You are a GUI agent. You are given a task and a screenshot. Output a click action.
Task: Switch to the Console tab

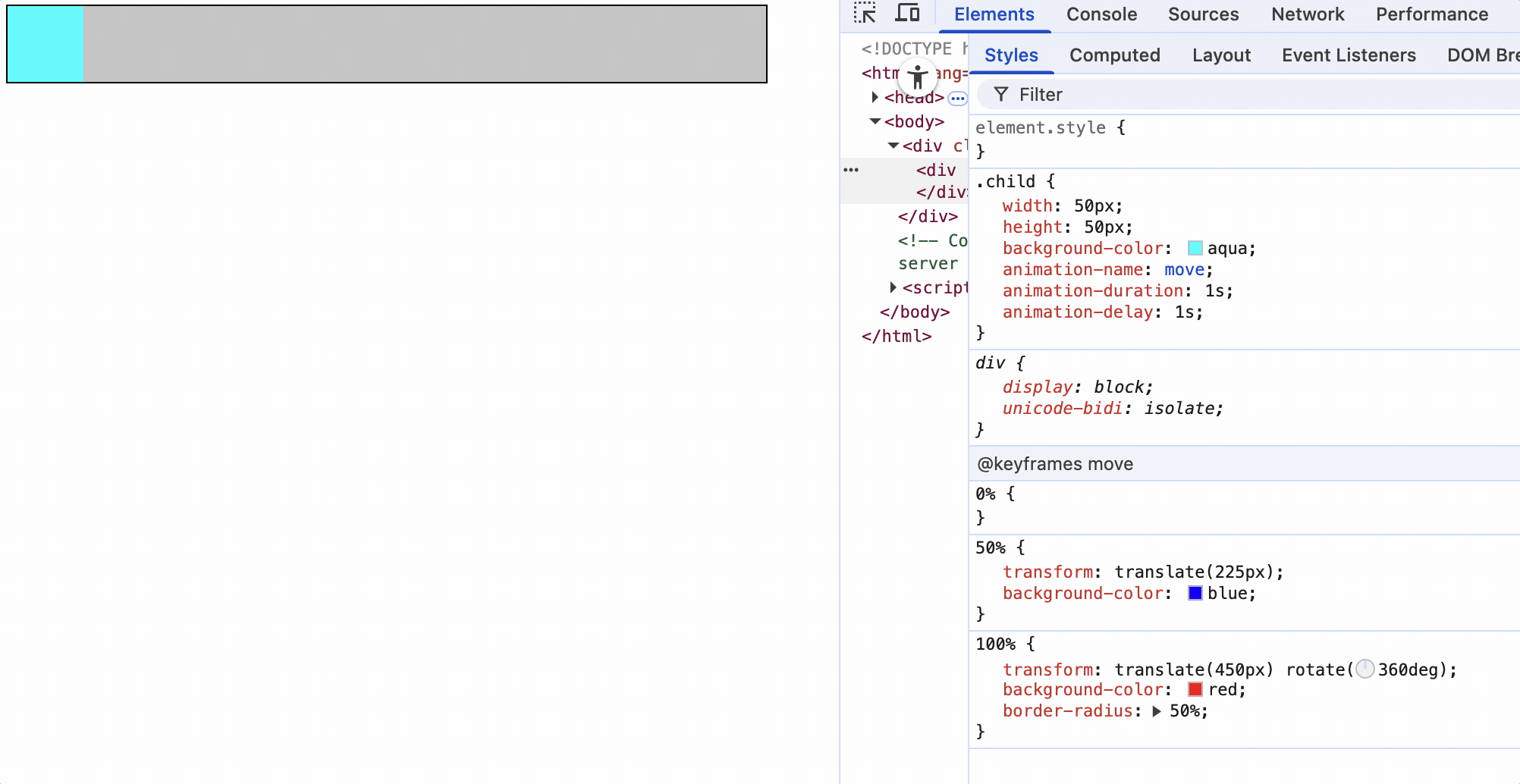tap(1101, 14)
